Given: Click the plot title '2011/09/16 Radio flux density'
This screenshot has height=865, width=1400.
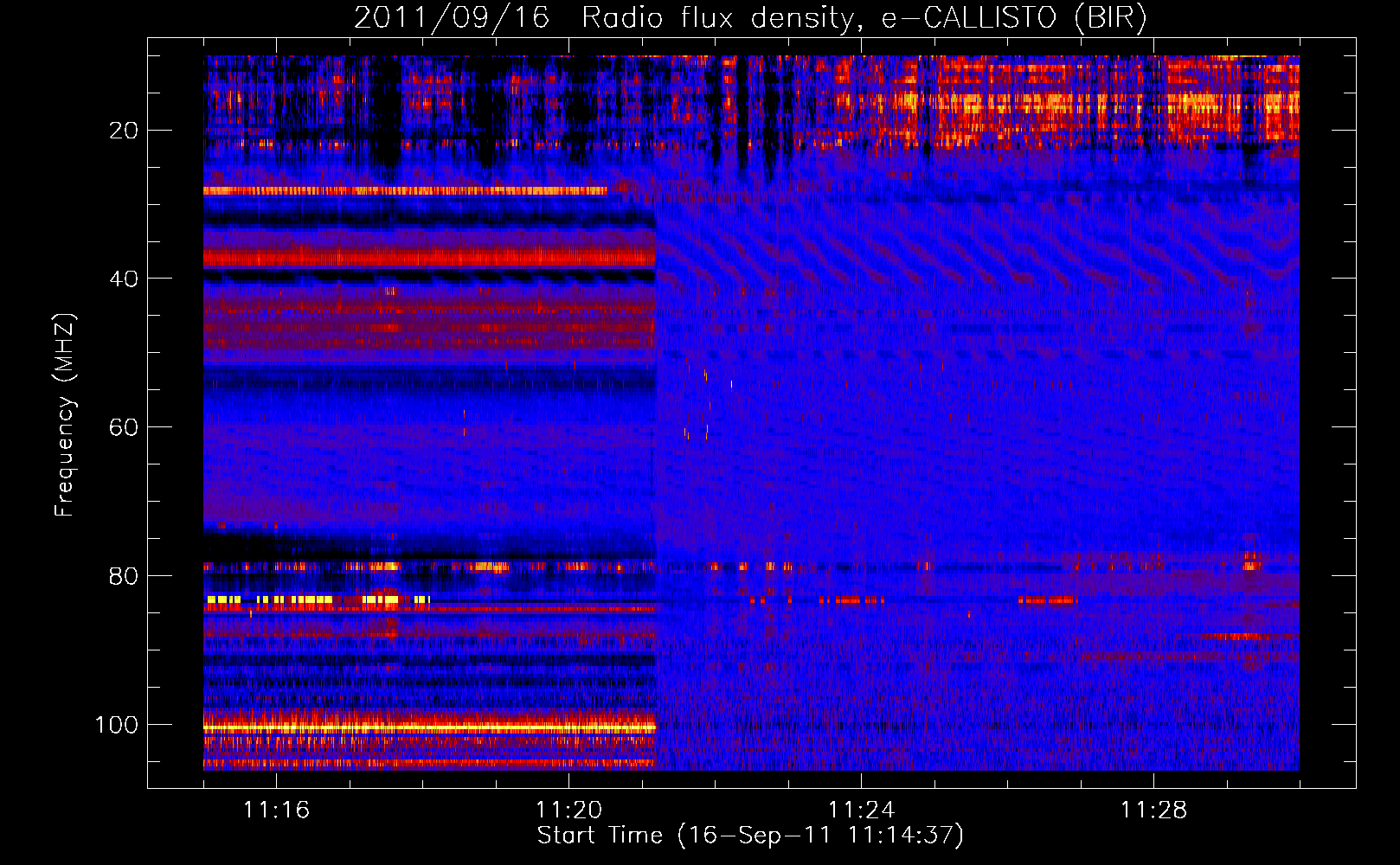Looking at the screenshot, I should (x=603, y=18).
